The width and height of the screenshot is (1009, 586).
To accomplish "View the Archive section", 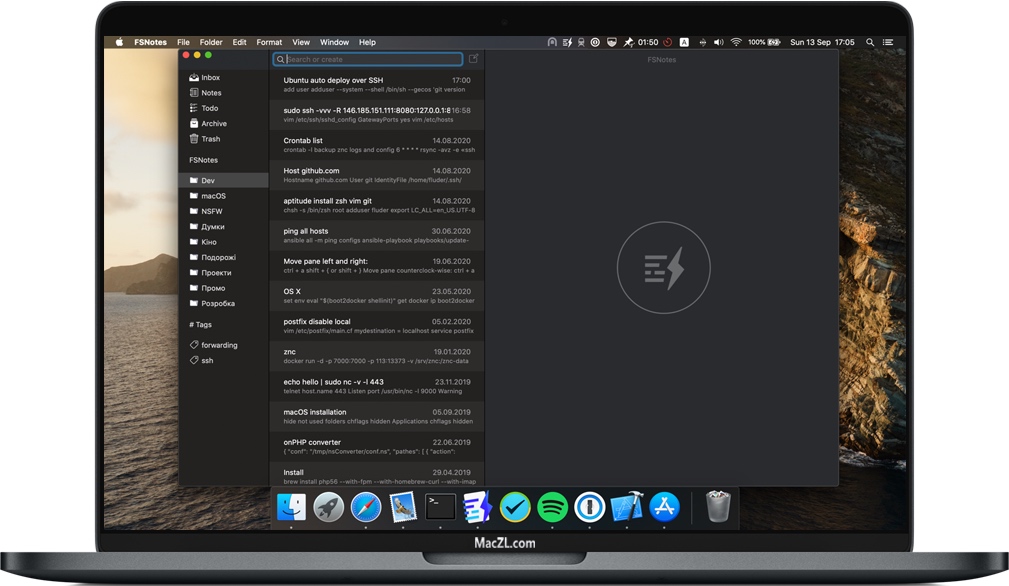I will point(213,123).
